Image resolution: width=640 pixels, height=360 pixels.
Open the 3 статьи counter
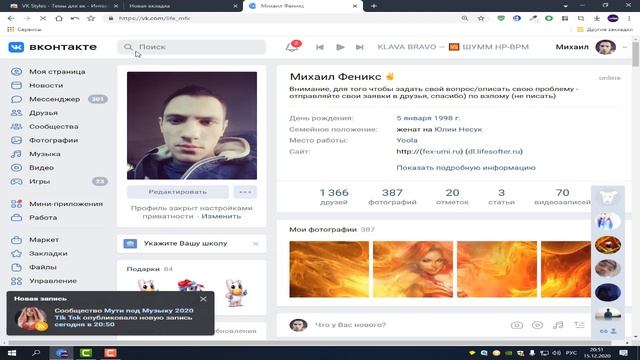coord(502,196)
